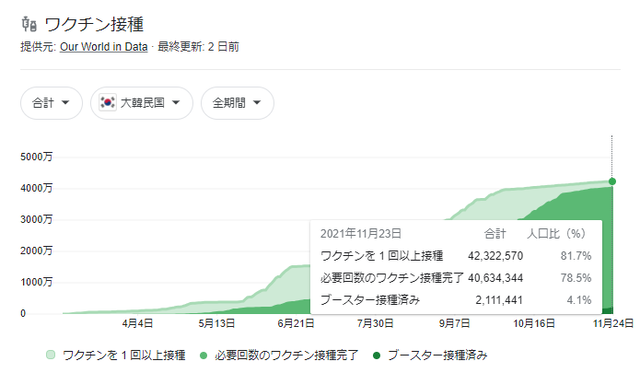Click the South Korea flag icon

108,102
